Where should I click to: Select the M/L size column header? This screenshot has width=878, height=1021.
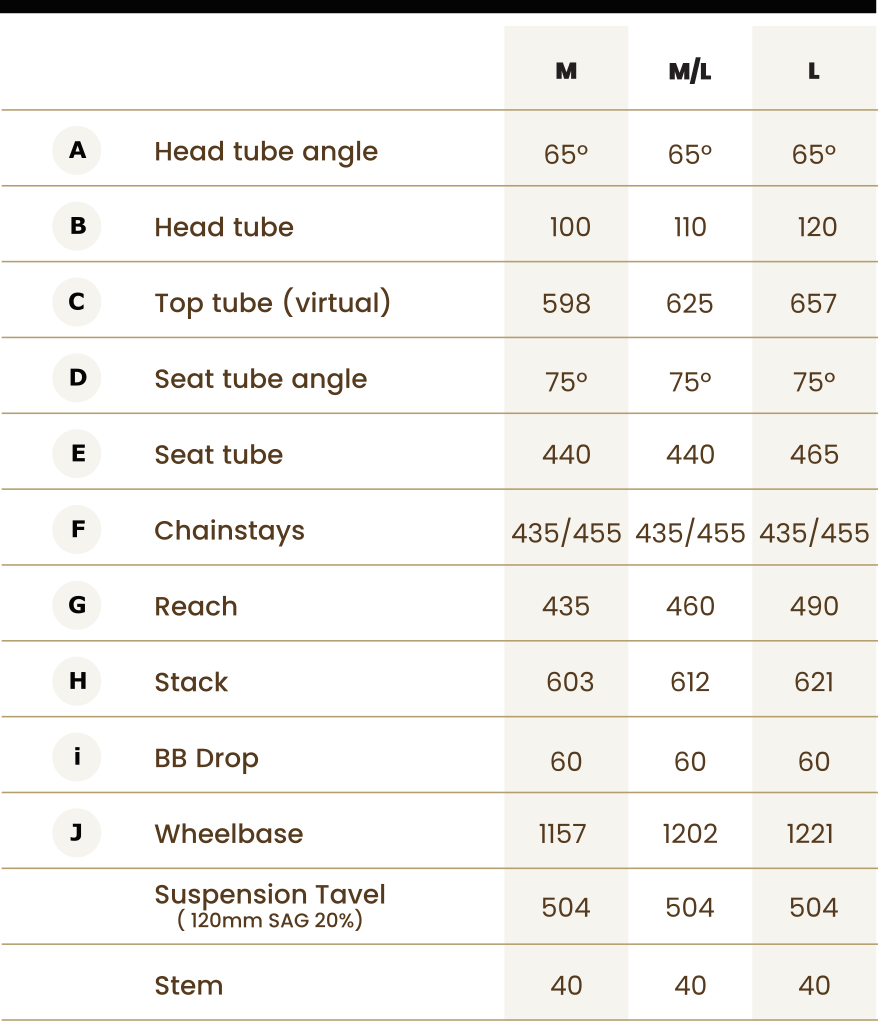pyautogui.click(x=690, y=70)
